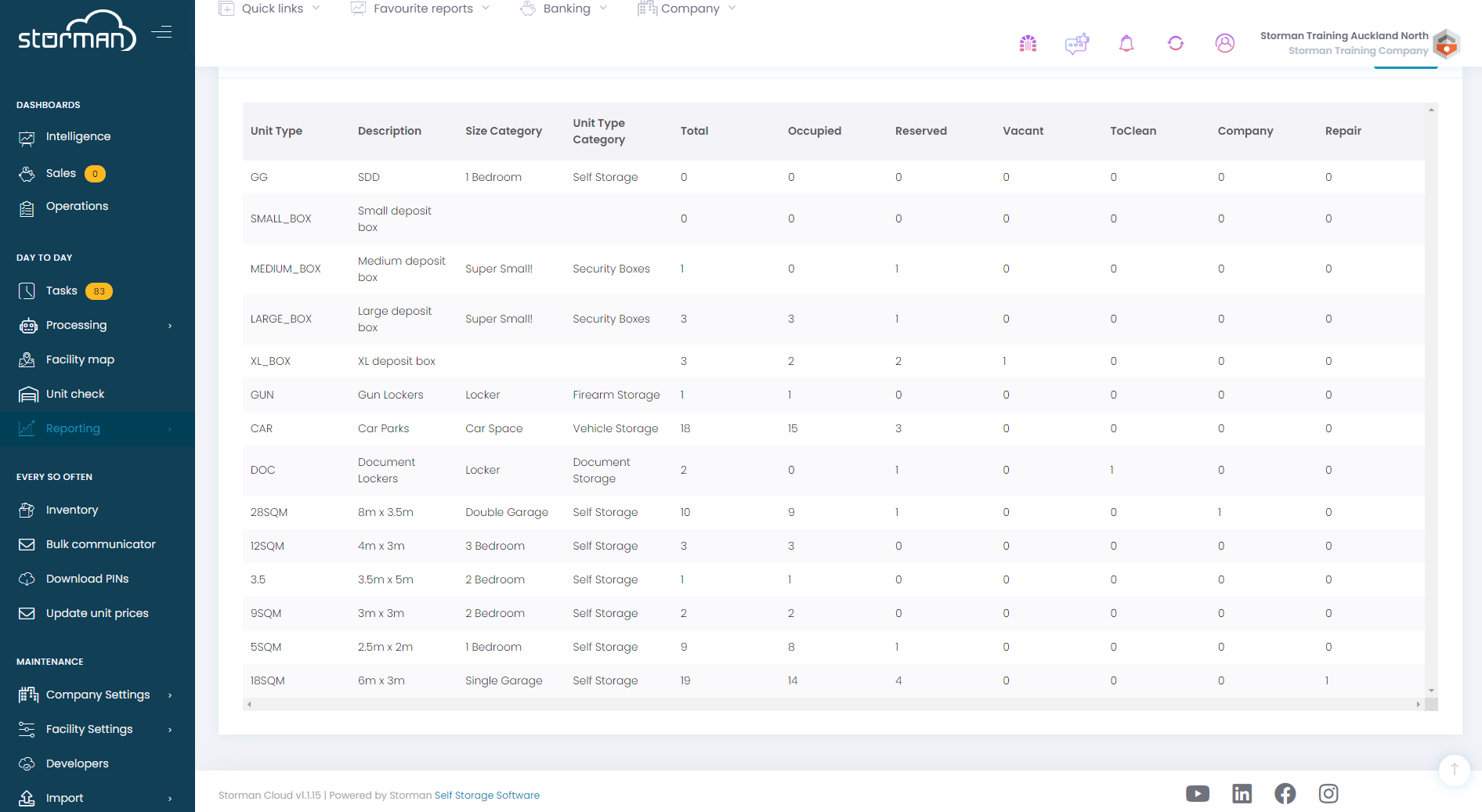Open the notifications bell
Image resolution: width=1482 pixels, height=812 pixels.
[1126, 44]
